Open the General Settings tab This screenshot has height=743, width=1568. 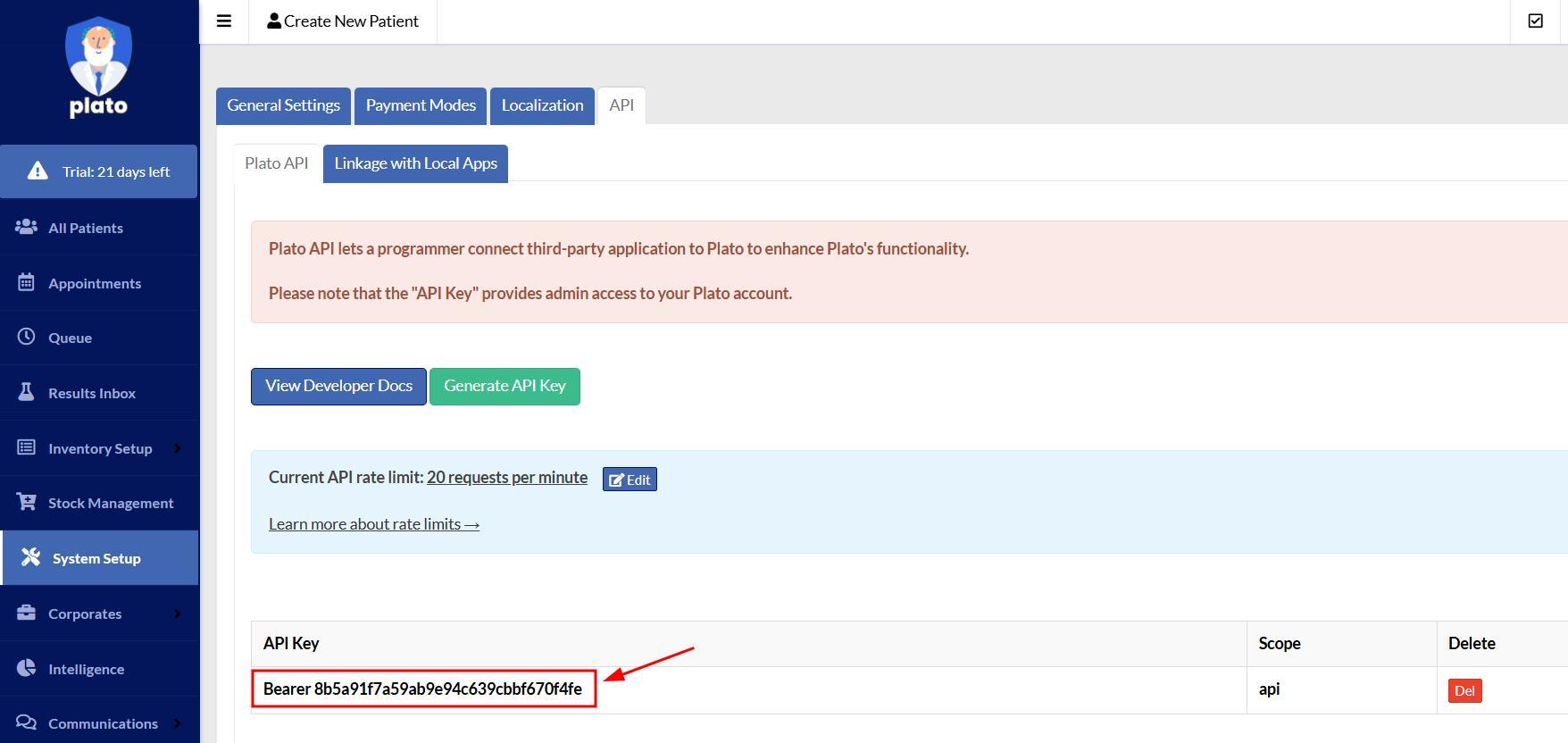pyautogui.click(x=283, y=105)
